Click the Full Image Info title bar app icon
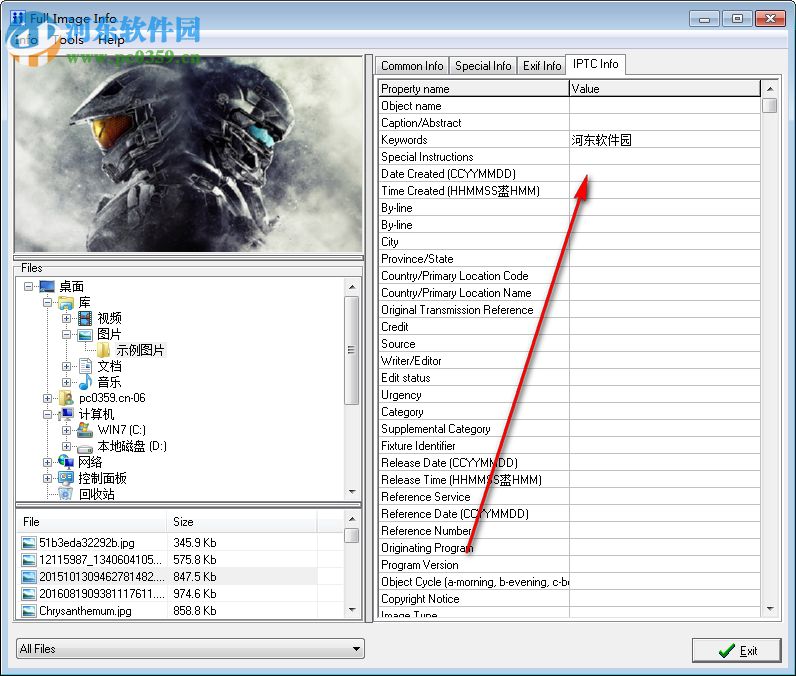Image resolution: width=796 pixels, height=676 pixels. click(x=18, y=18)
